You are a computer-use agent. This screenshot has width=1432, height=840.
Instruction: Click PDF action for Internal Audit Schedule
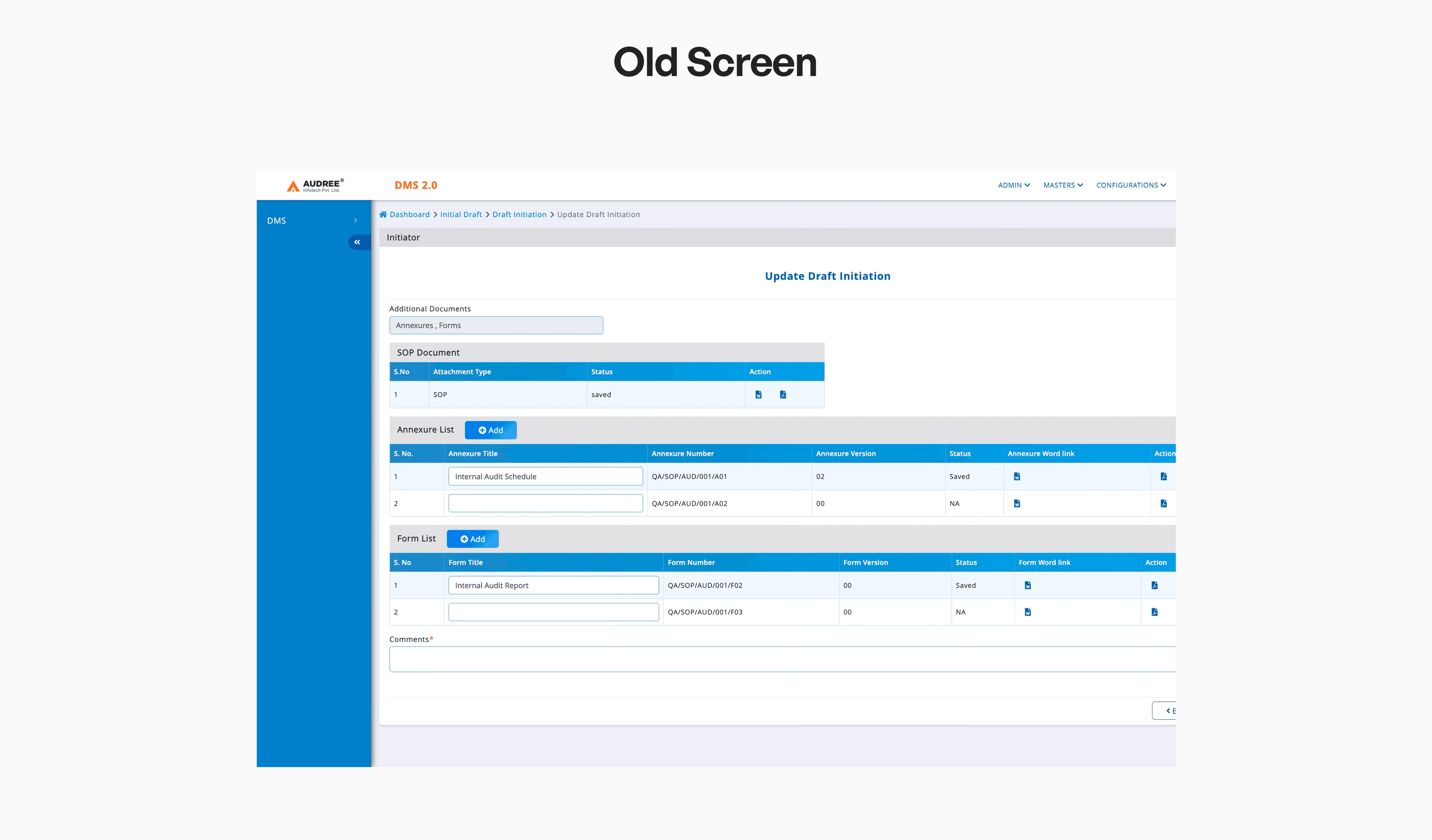click(1163, 476)
